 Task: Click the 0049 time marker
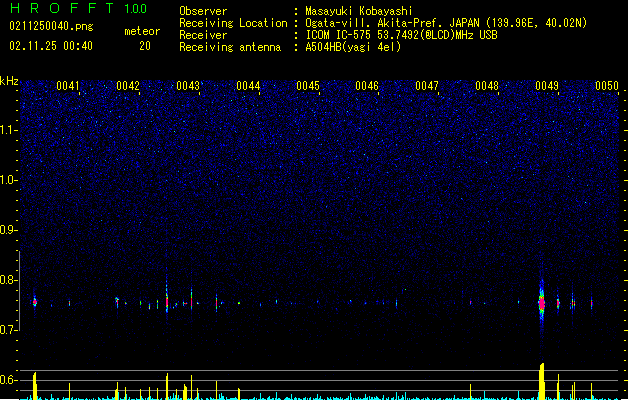547,86
